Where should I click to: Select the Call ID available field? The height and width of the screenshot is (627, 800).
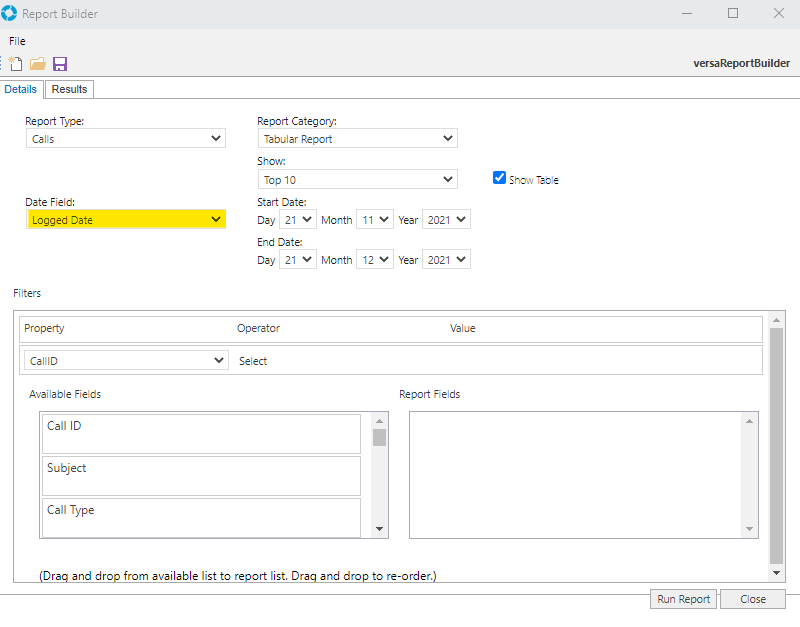pyautogui.click(x=202, y=434)
